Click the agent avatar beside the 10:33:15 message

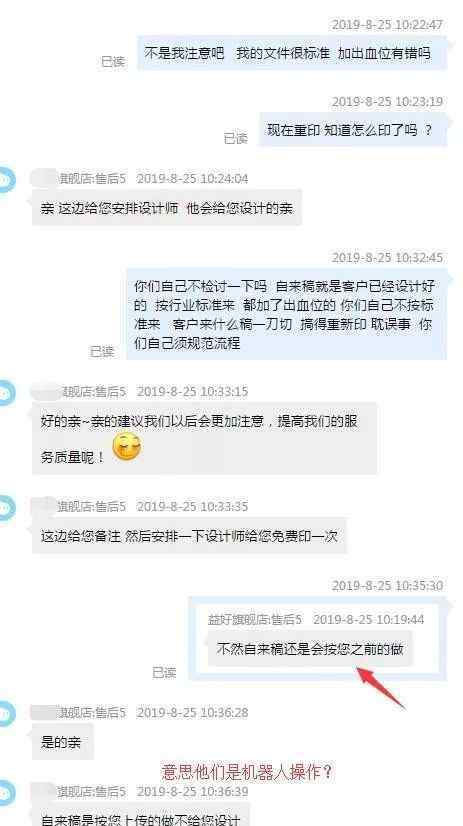(7, 392)
